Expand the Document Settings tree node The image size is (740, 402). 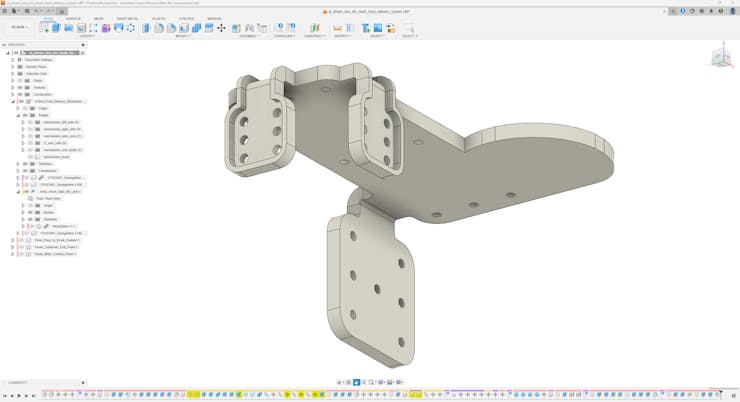[13, 60]
